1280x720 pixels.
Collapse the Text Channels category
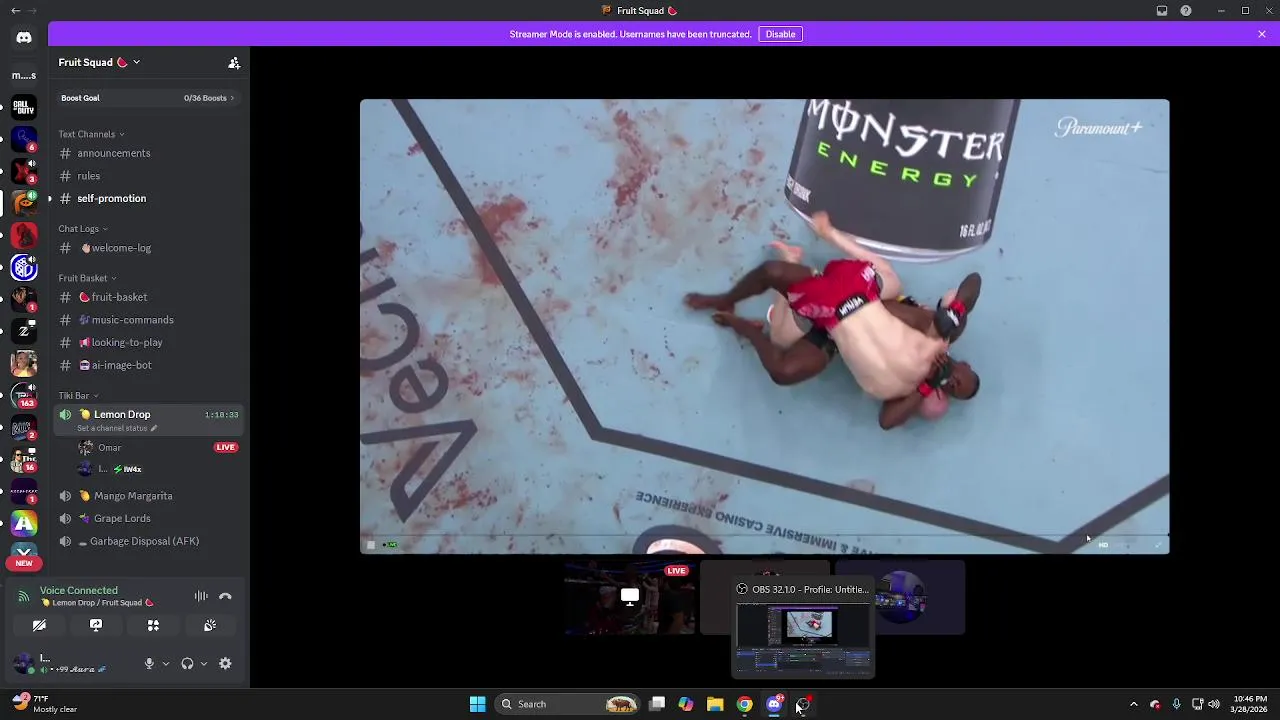tap(91, 134)
